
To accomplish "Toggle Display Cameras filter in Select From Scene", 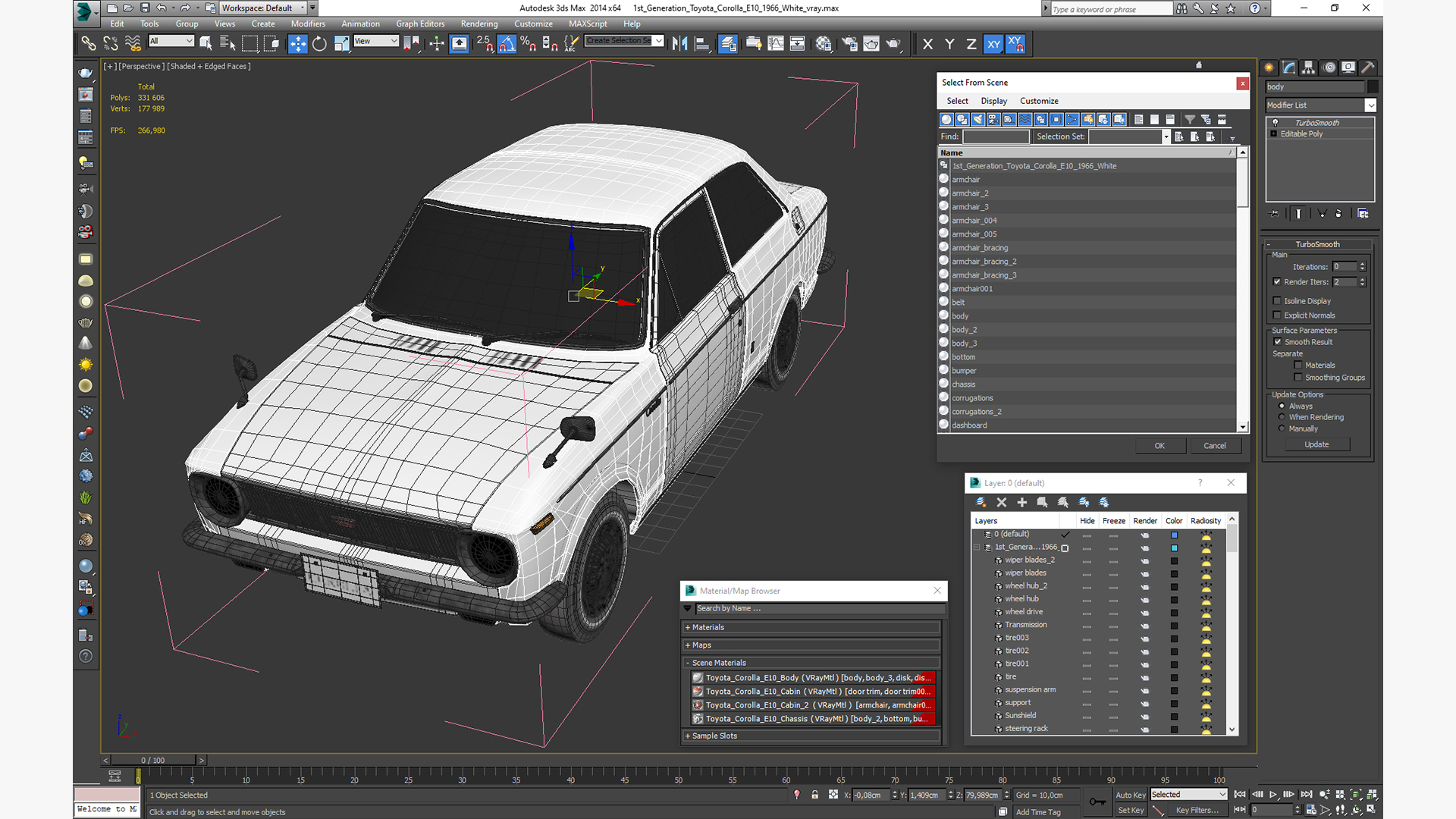I will point(993,120).
